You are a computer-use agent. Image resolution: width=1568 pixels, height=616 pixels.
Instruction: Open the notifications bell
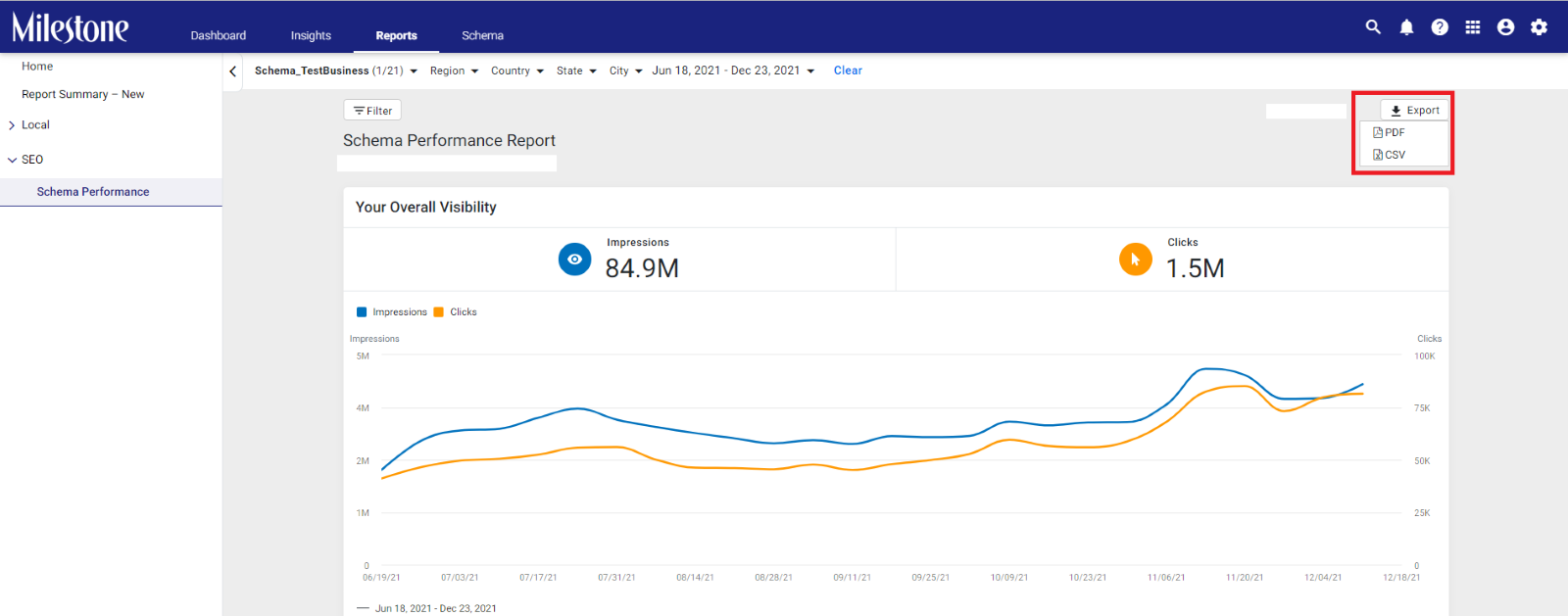(1406, 27)
